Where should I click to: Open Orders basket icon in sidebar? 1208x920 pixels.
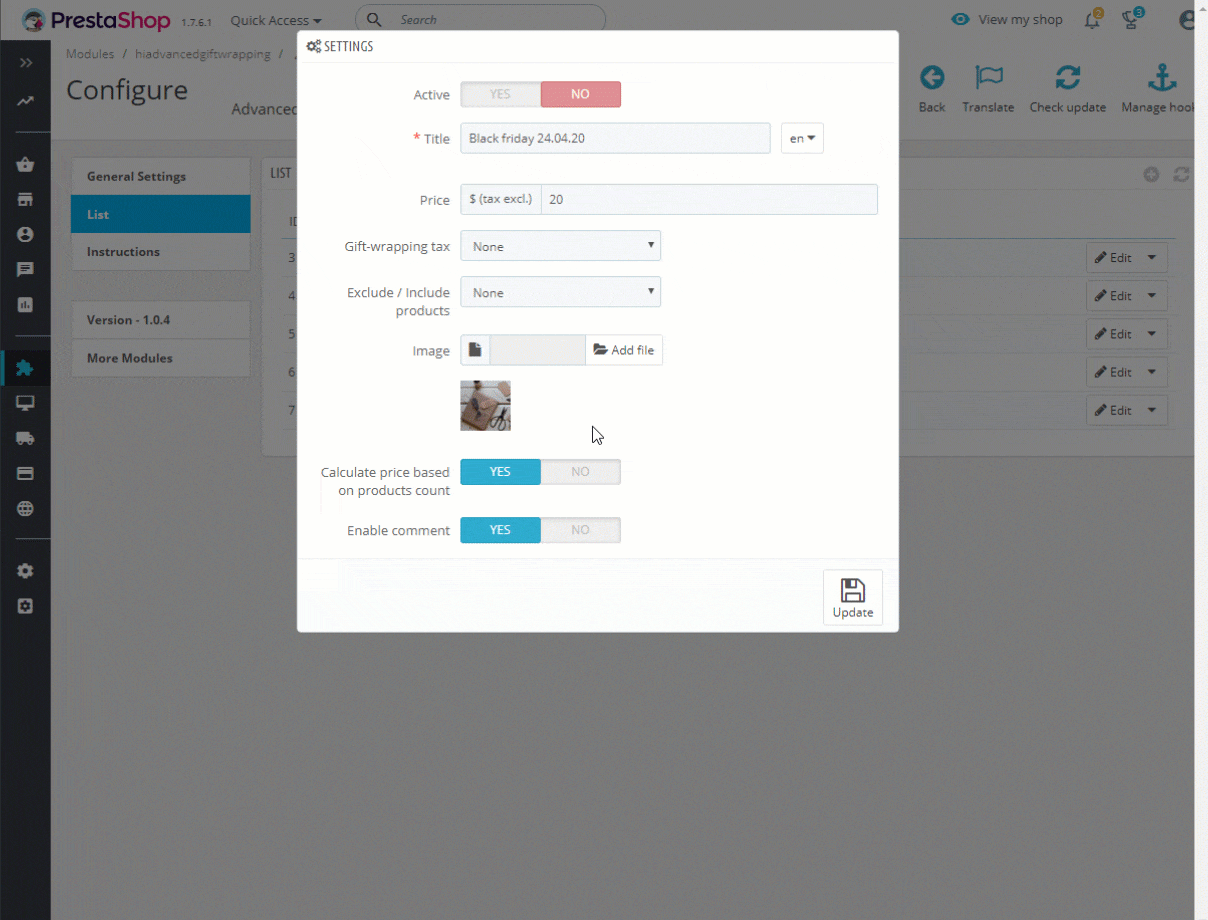[x=25, y=165]
